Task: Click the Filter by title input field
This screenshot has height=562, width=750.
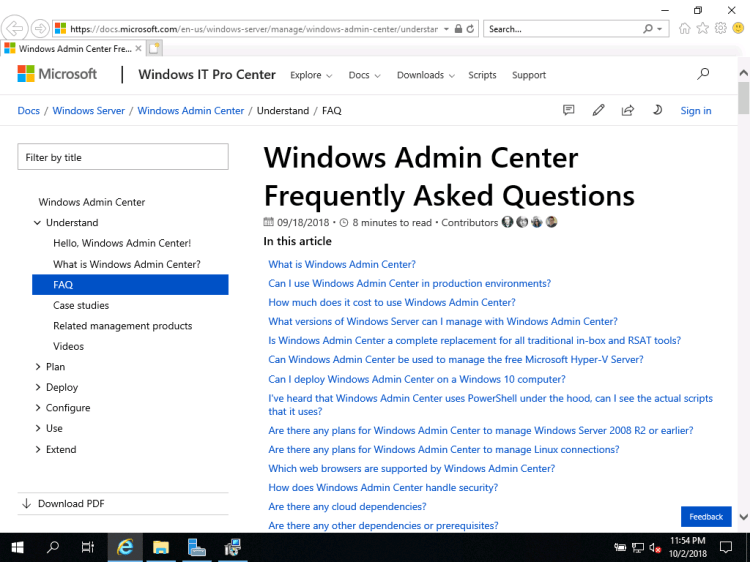Action: (x=123, y=157)
